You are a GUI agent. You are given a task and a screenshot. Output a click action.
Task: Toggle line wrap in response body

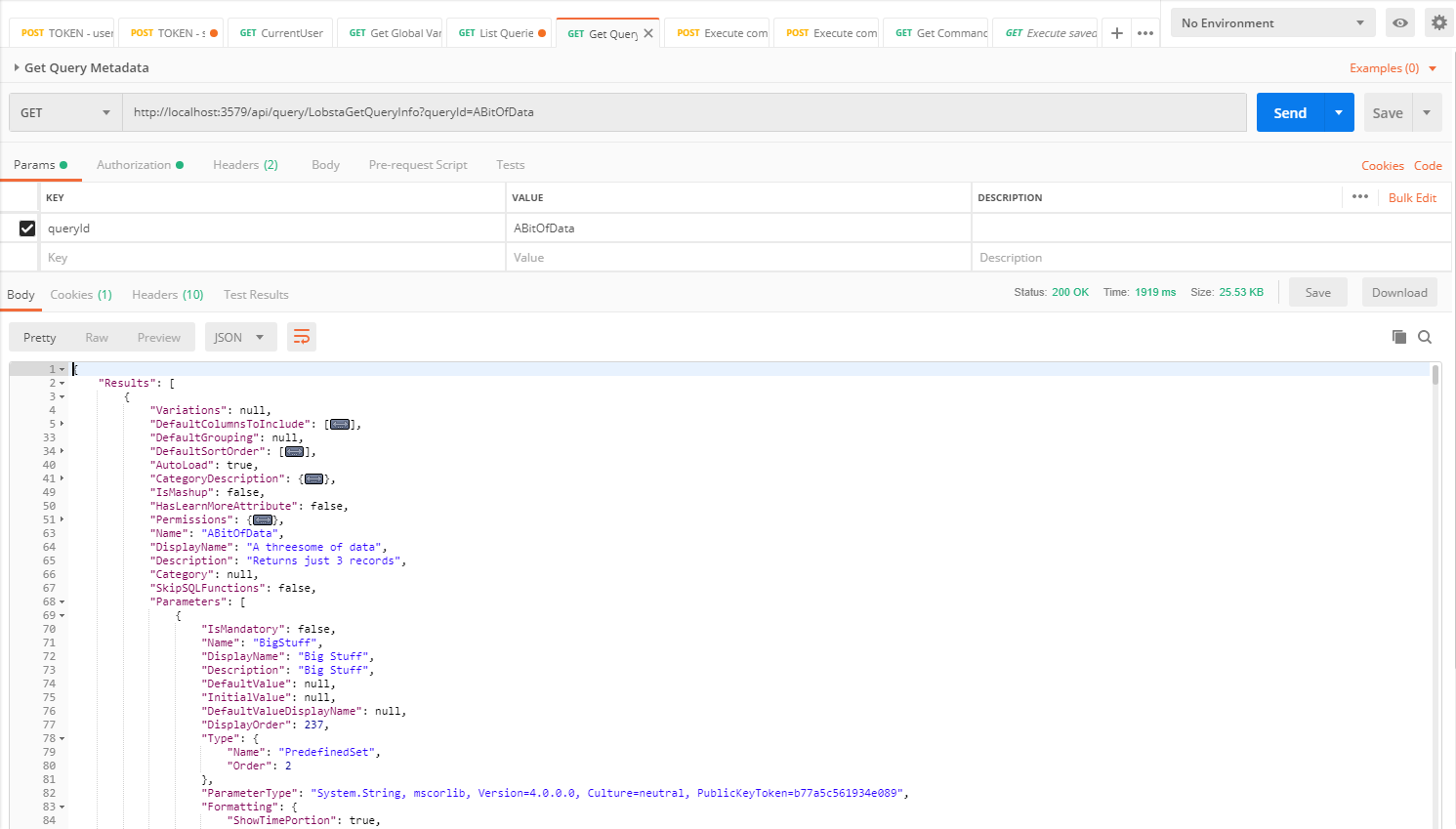pos(302,337)
